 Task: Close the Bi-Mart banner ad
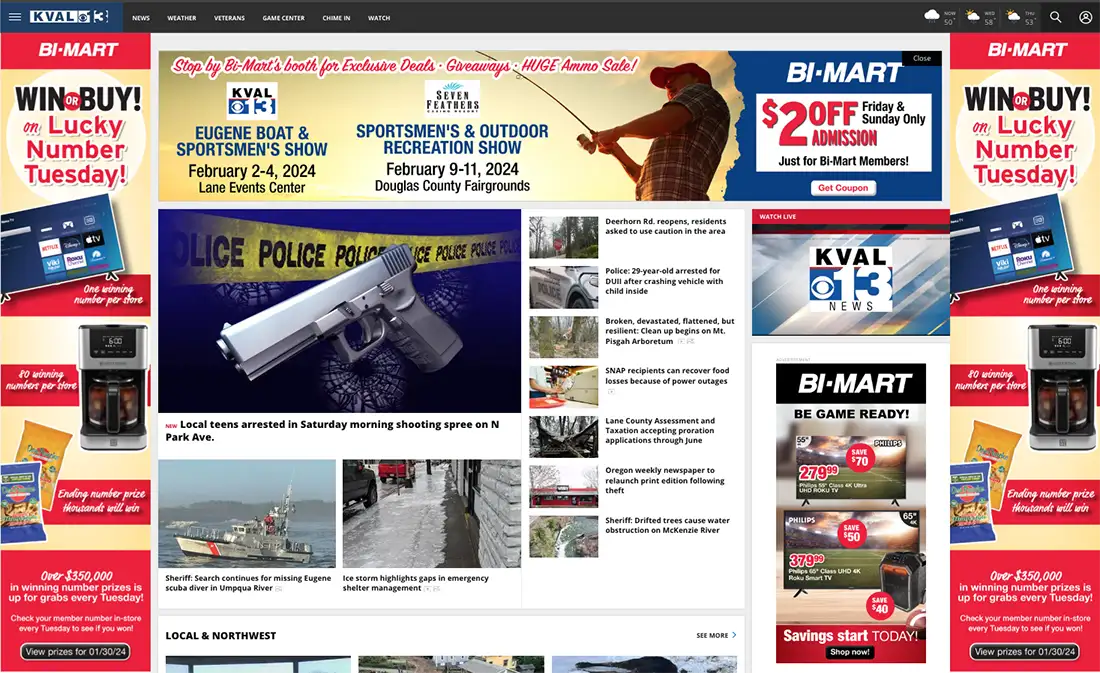(x=922, y=58)
